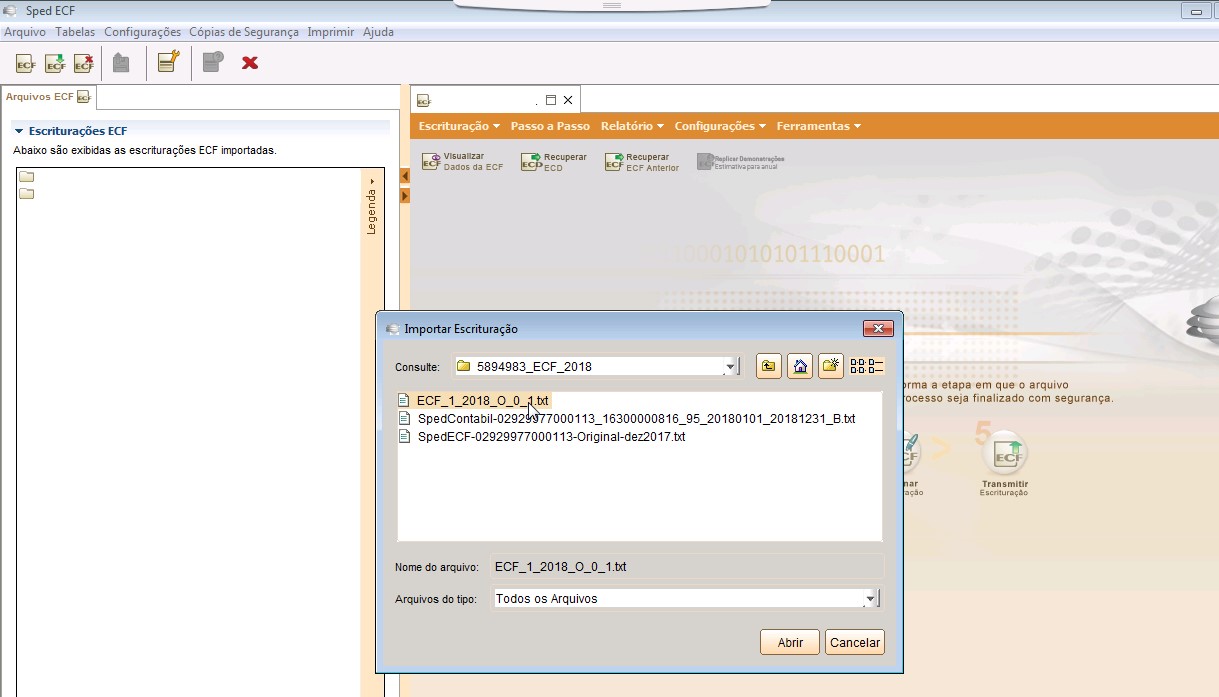Select the Arquivos ECF tab
This screenshot has height=697, width=1219.
point(48,97)
